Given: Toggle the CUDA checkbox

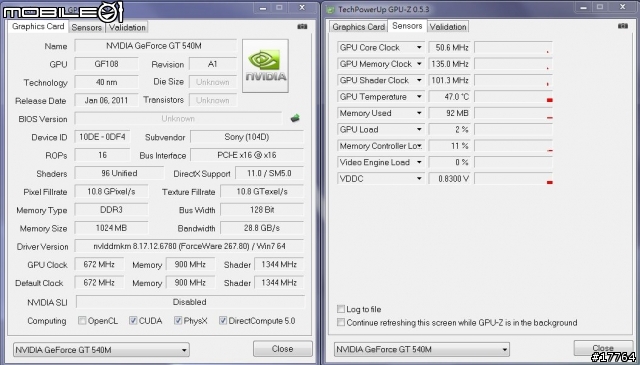Looking at the screenshot, I should click(133, 320).
